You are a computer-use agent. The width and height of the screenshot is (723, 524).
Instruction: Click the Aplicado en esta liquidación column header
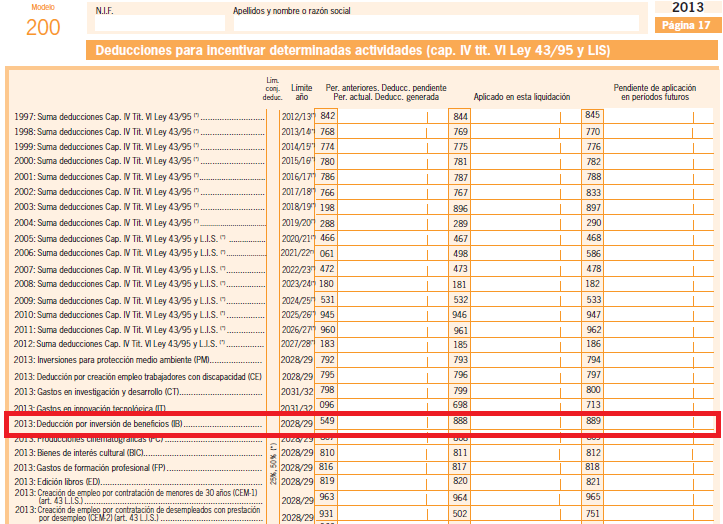tap(522, 97)
